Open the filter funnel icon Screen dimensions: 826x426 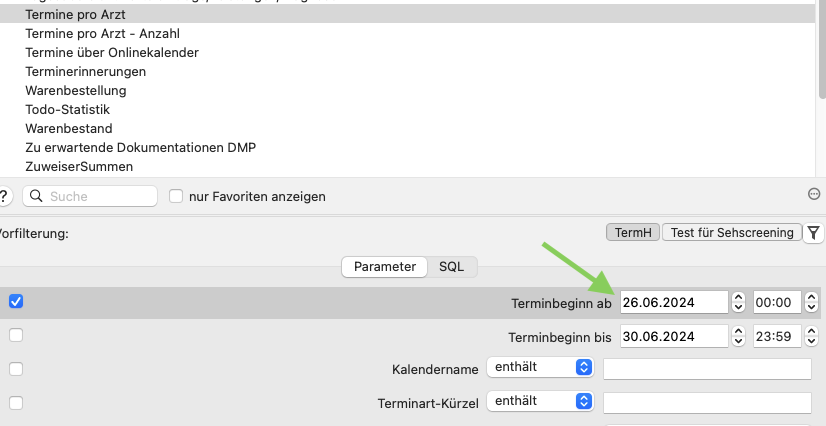(814, 233)
